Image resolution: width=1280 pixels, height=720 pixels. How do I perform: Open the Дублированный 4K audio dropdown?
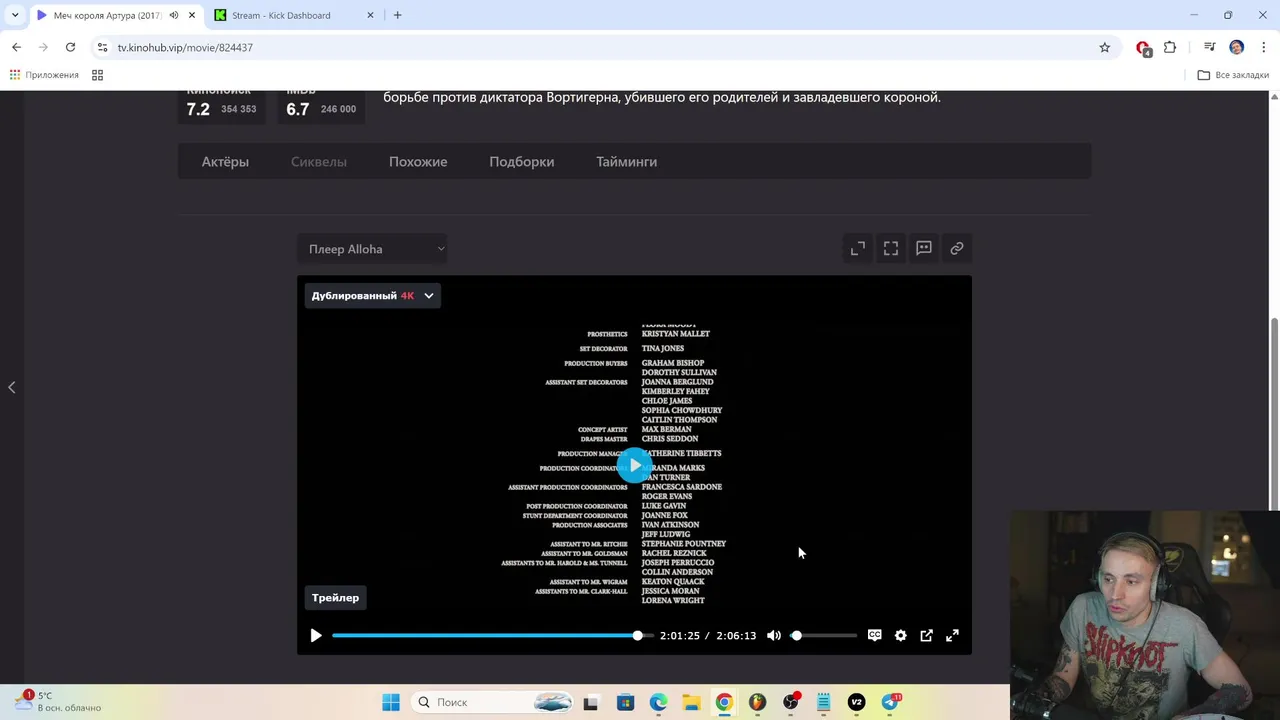click(x=372, y=296)
